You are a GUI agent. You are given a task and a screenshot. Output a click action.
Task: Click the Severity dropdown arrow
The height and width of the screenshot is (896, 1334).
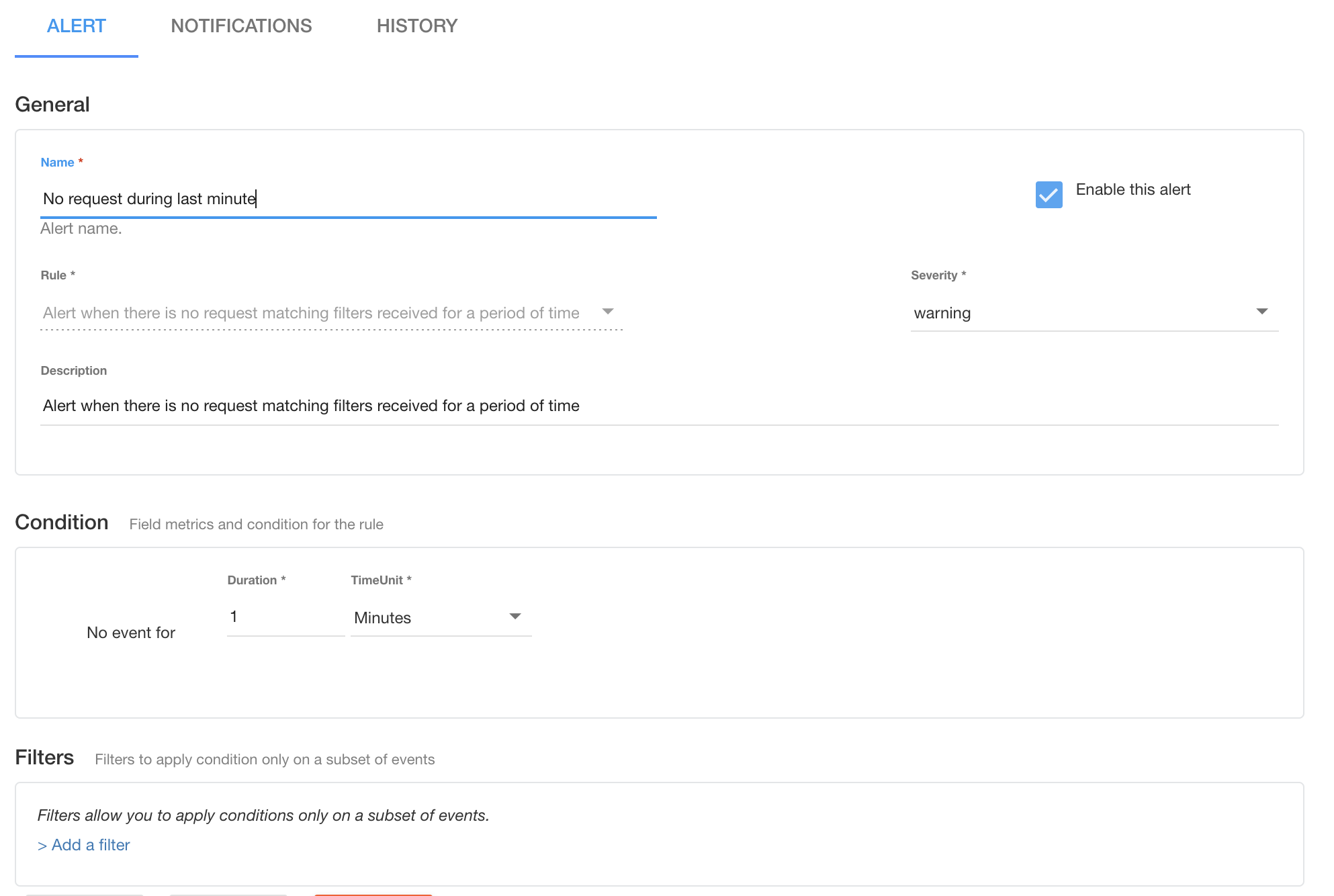[x=1261, y=312]
